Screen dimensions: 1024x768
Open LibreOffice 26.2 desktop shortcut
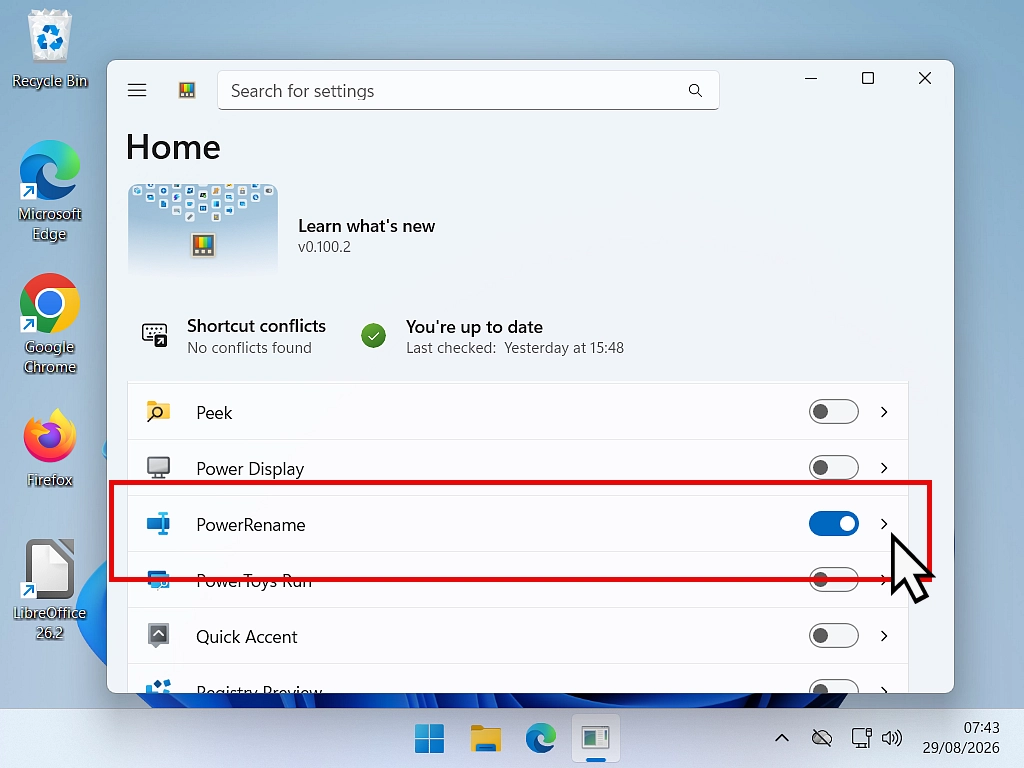[x=50, y=590]
